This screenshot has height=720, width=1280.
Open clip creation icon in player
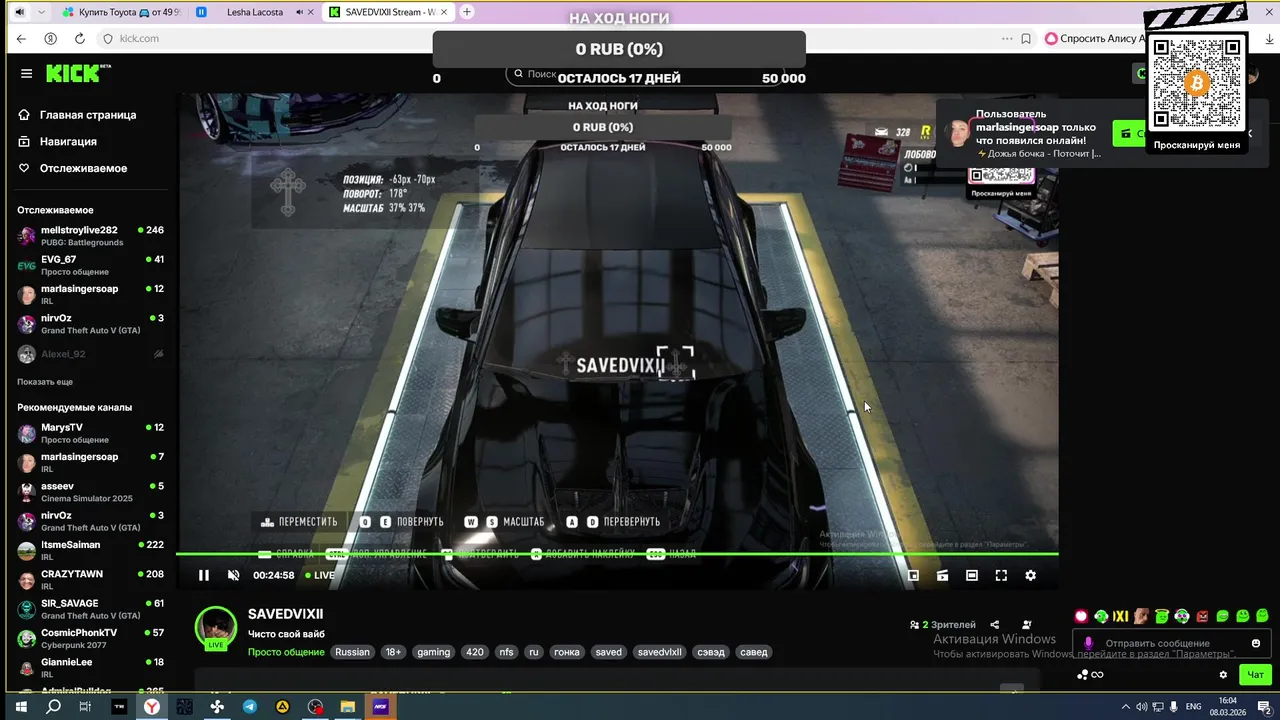click(x=942, y=575)
